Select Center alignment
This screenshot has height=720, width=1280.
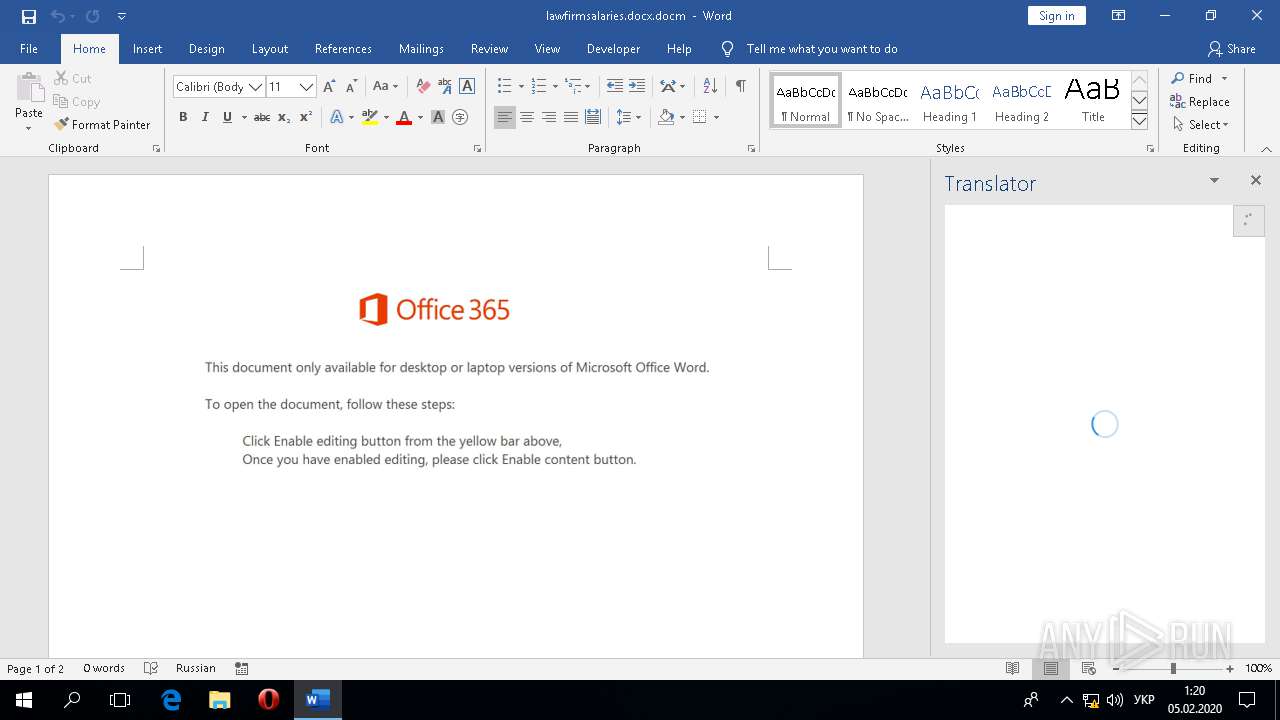pyautogui.click(x=527, y=117)
